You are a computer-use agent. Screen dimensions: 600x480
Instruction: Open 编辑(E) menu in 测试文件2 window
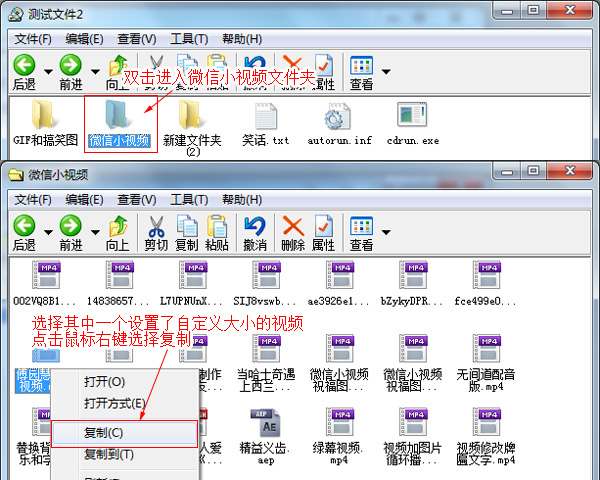[84, 39]
